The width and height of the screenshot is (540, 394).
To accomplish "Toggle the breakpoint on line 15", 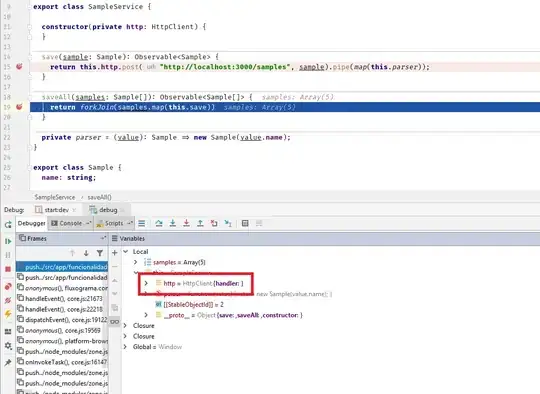I will [19, 66].
